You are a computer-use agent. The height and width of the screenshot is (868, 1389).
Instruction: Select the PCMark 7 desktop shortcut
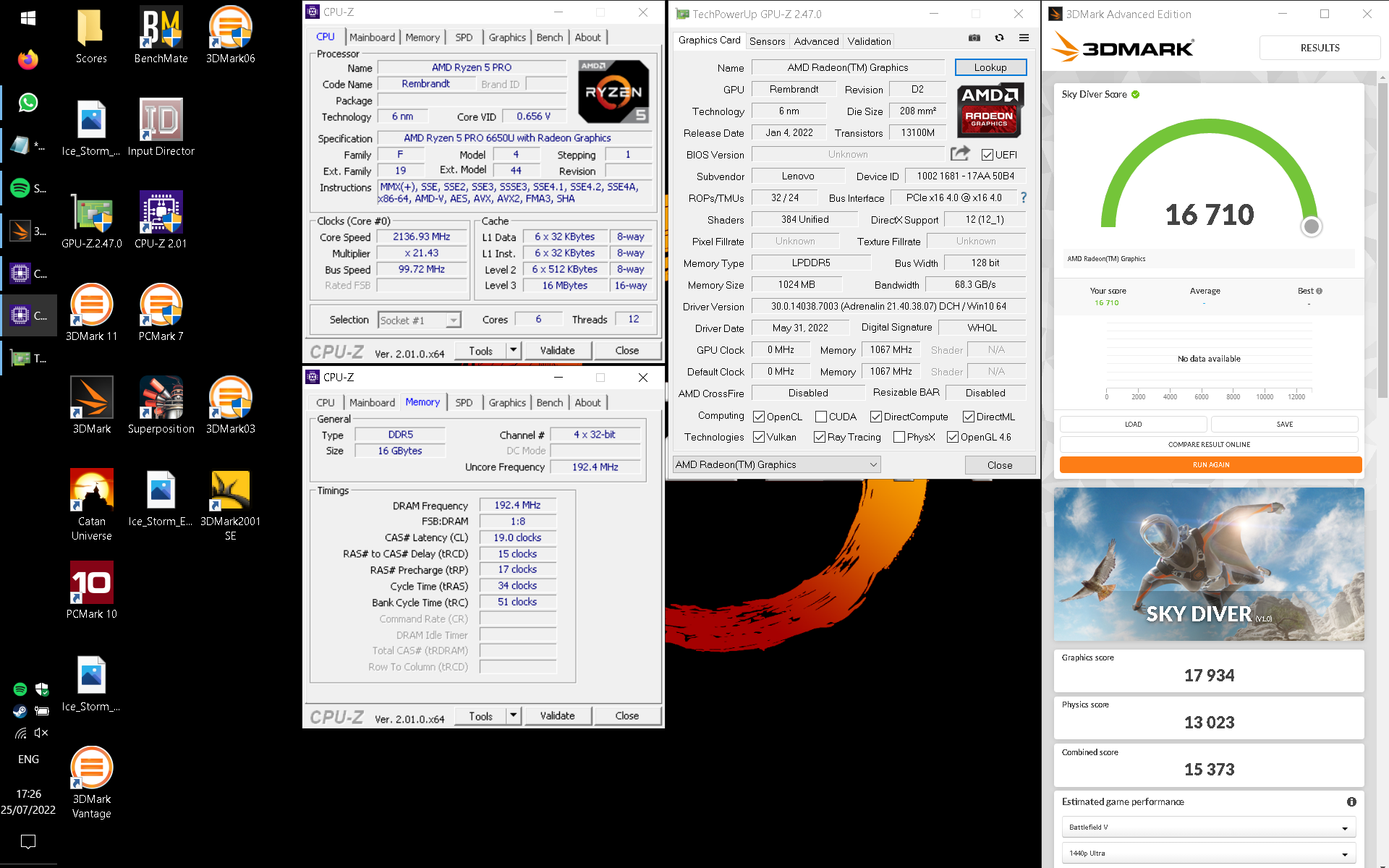[161, 312]
